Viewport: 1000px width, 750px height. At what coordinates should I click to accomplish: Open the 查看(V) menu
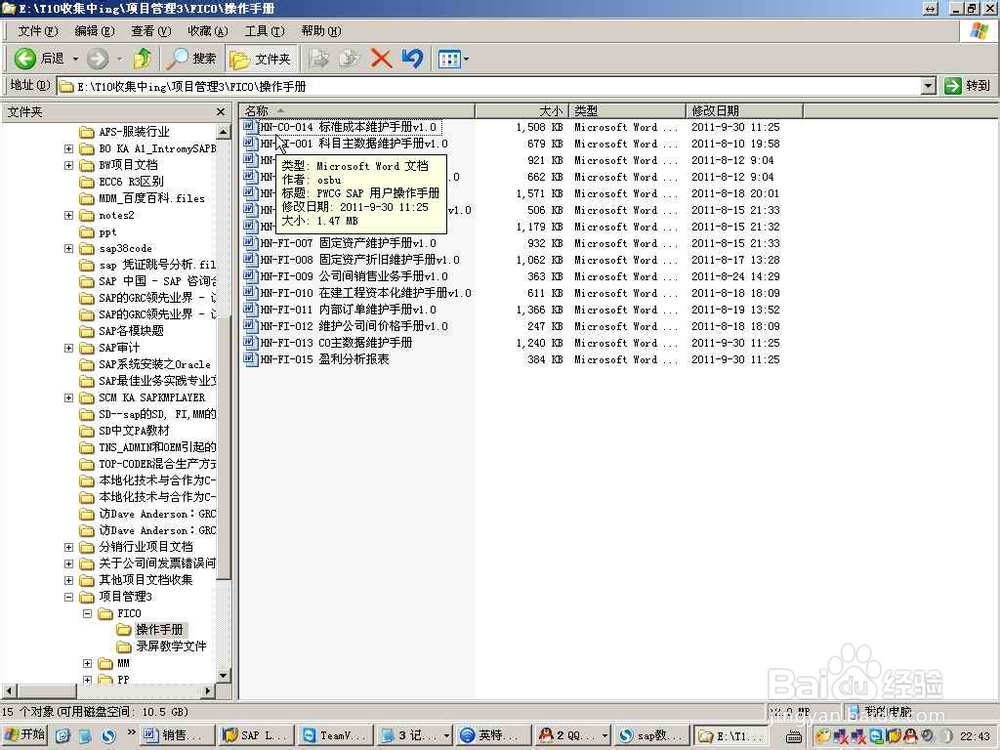pos(151,31)
